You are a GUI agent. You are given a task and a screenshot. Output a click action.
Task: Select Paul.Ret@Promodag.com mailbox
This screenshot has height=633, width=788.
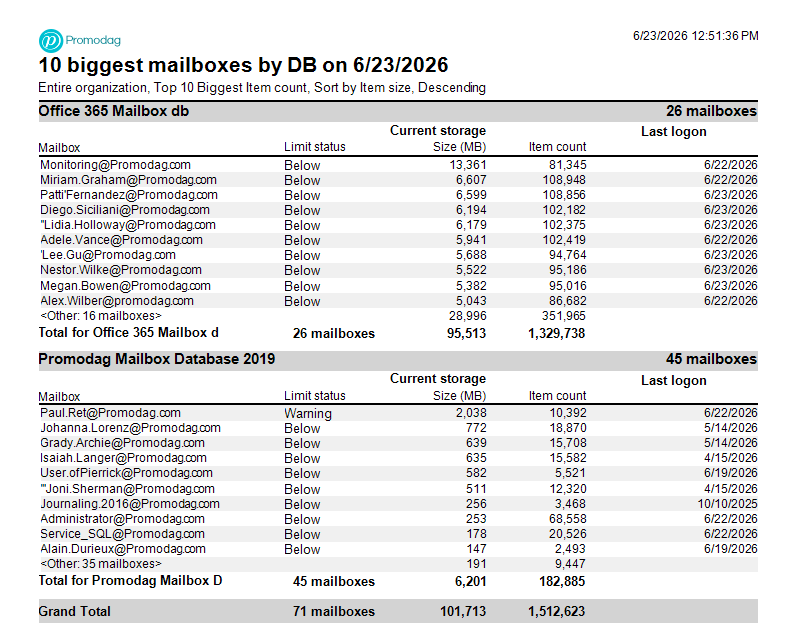pos(111,413)
